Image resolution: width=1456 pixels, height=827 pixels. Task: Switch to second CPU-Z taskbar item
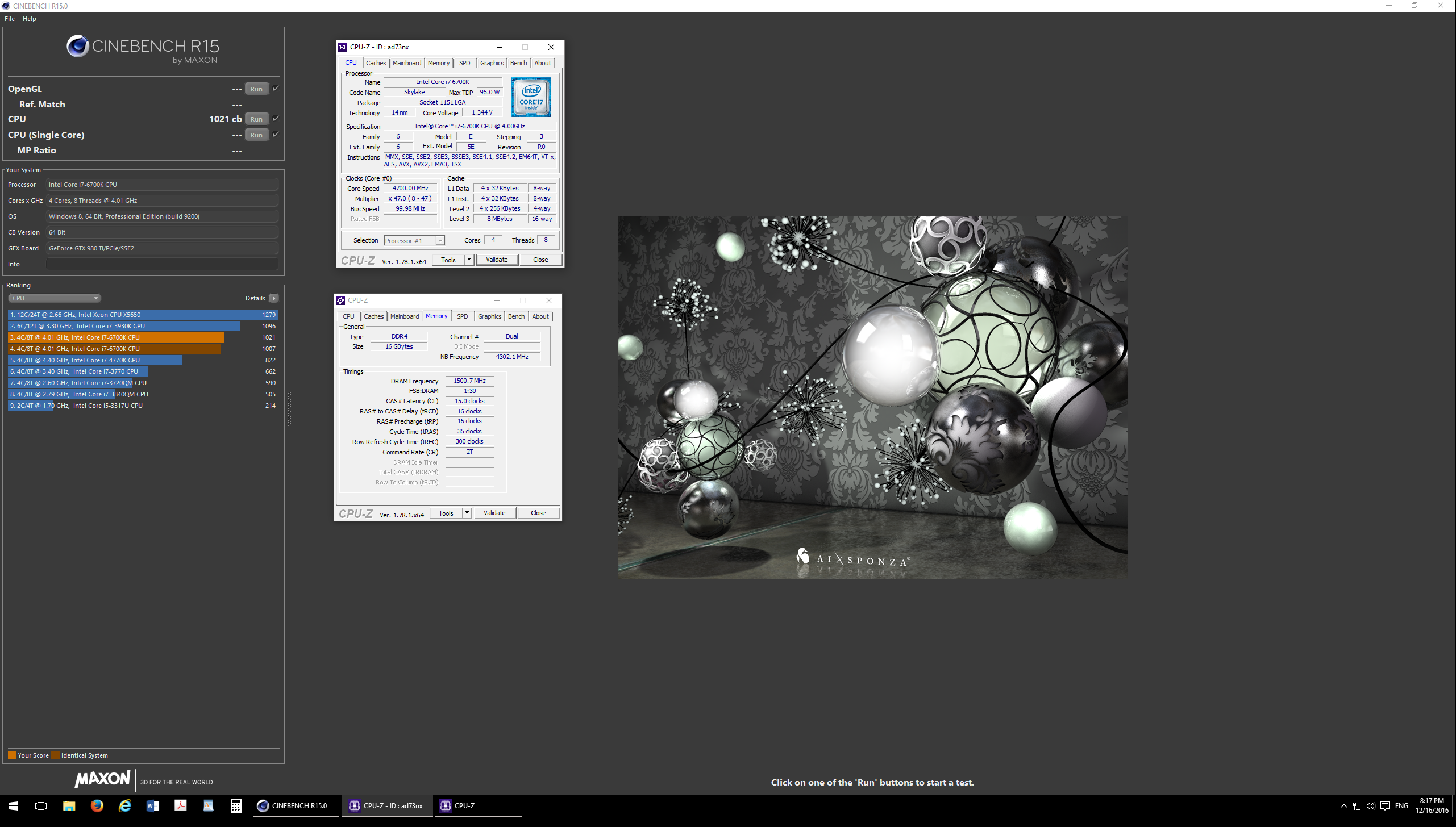(478, 805)
